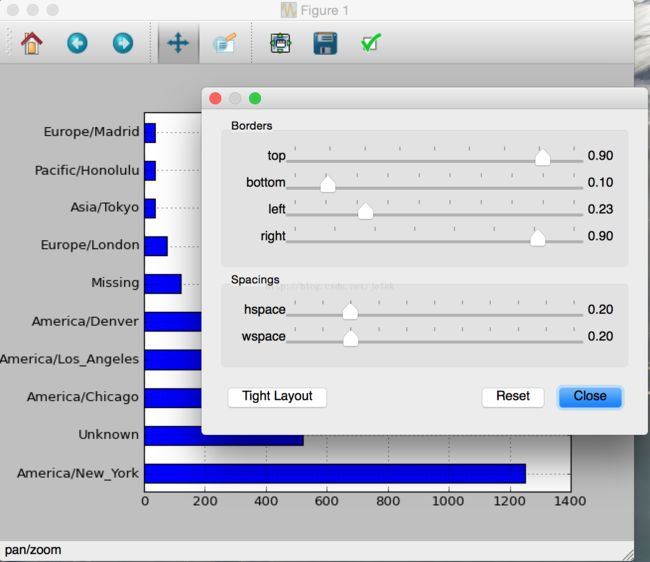Open Edit parameters green check icon
The height and width of the screenshot is (562, 650).
(371, 44)
